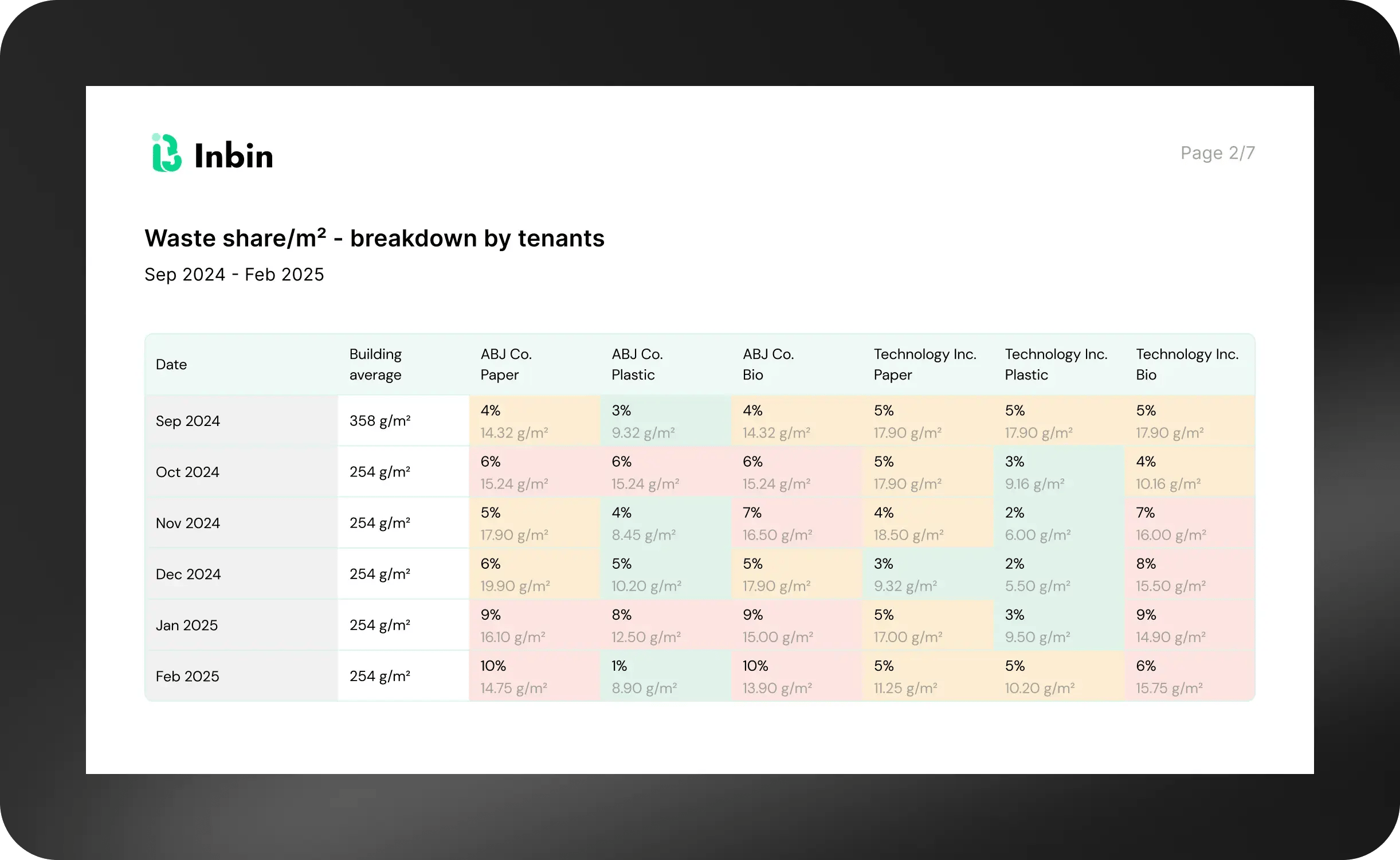Select the Sep 2024 row label
Image resolution: width=1400 pixels, height=860 pixels.
point(188,421)
